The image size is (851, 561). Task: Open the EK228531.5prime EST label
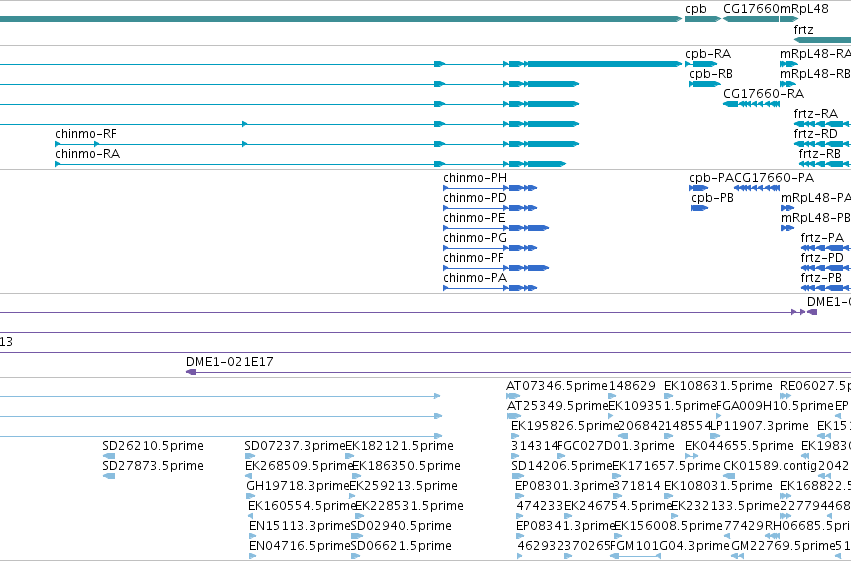point(409,506)
